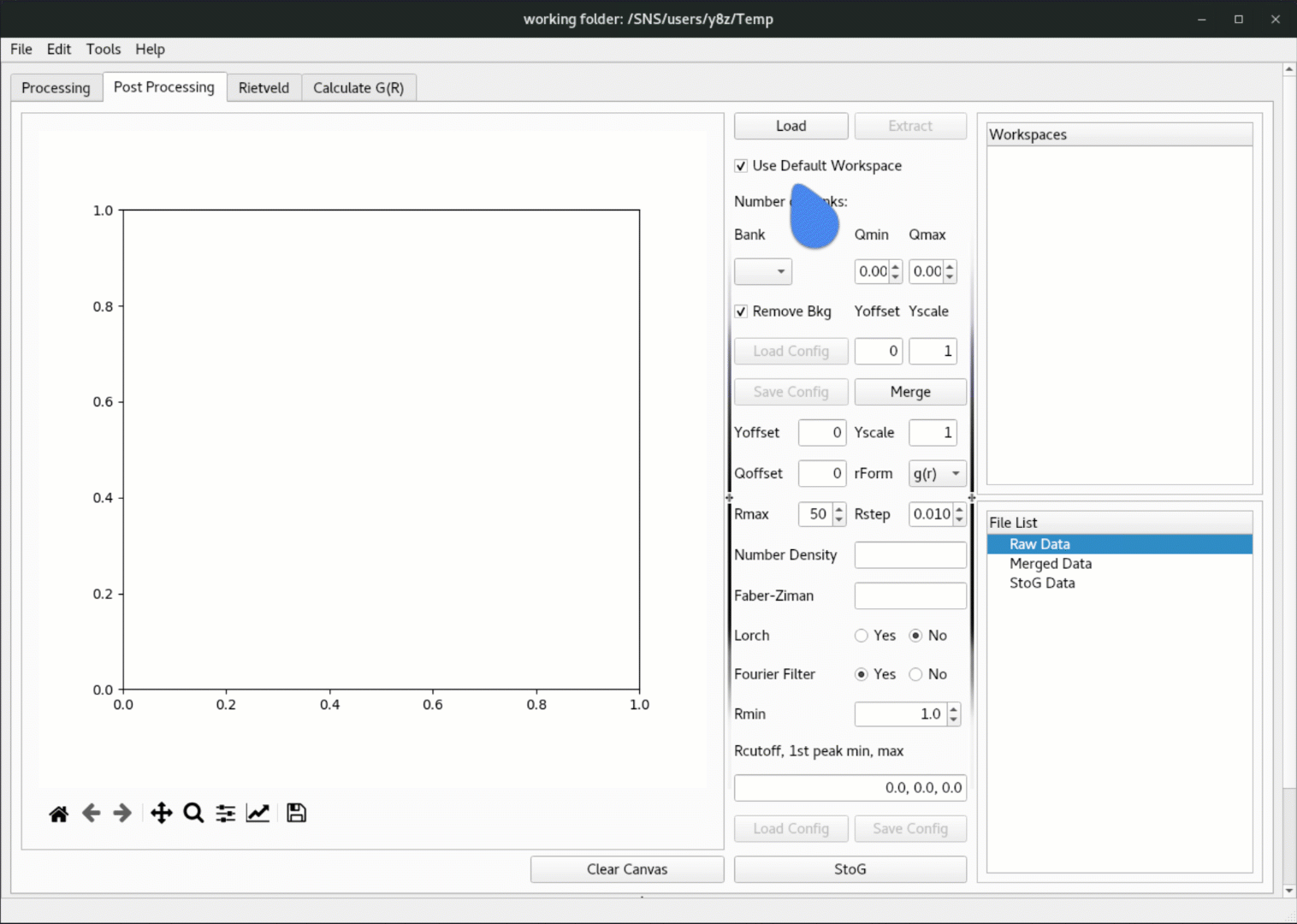Click the Number Density input field
The image size is (1297, 924).
tap(909, 555)
